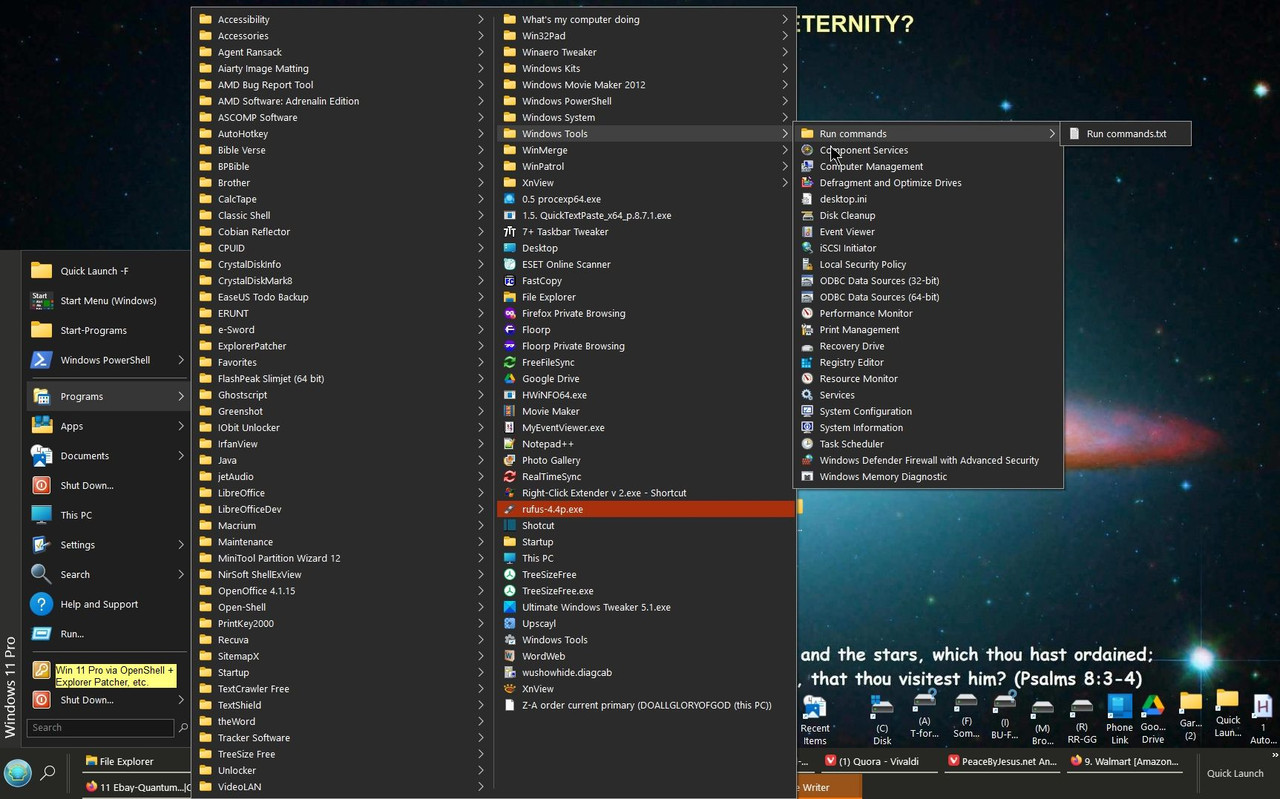Open the Resource Monitor icon

pos(808,378)
